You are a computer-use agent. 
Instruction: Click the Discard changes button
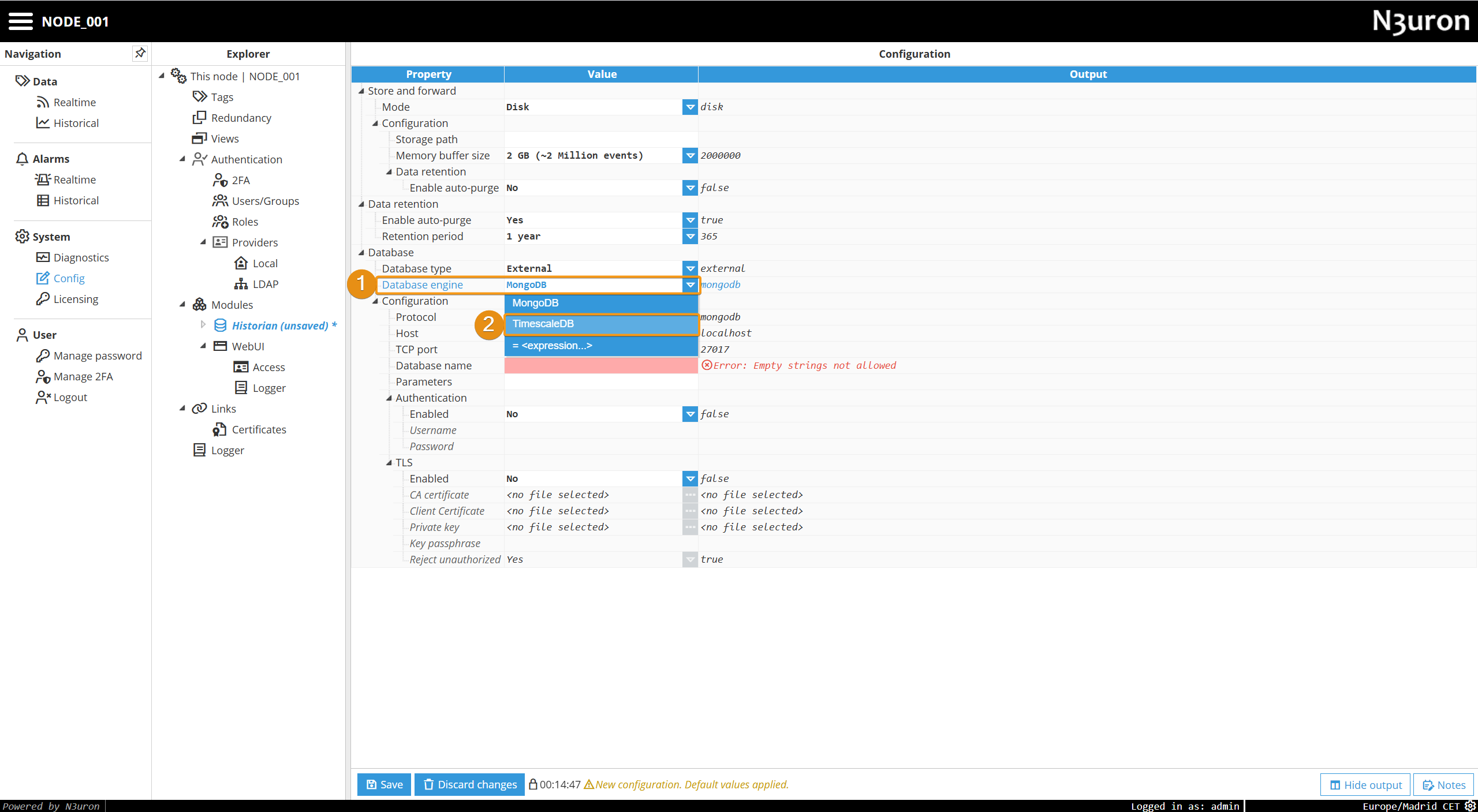tap(469, 784)
